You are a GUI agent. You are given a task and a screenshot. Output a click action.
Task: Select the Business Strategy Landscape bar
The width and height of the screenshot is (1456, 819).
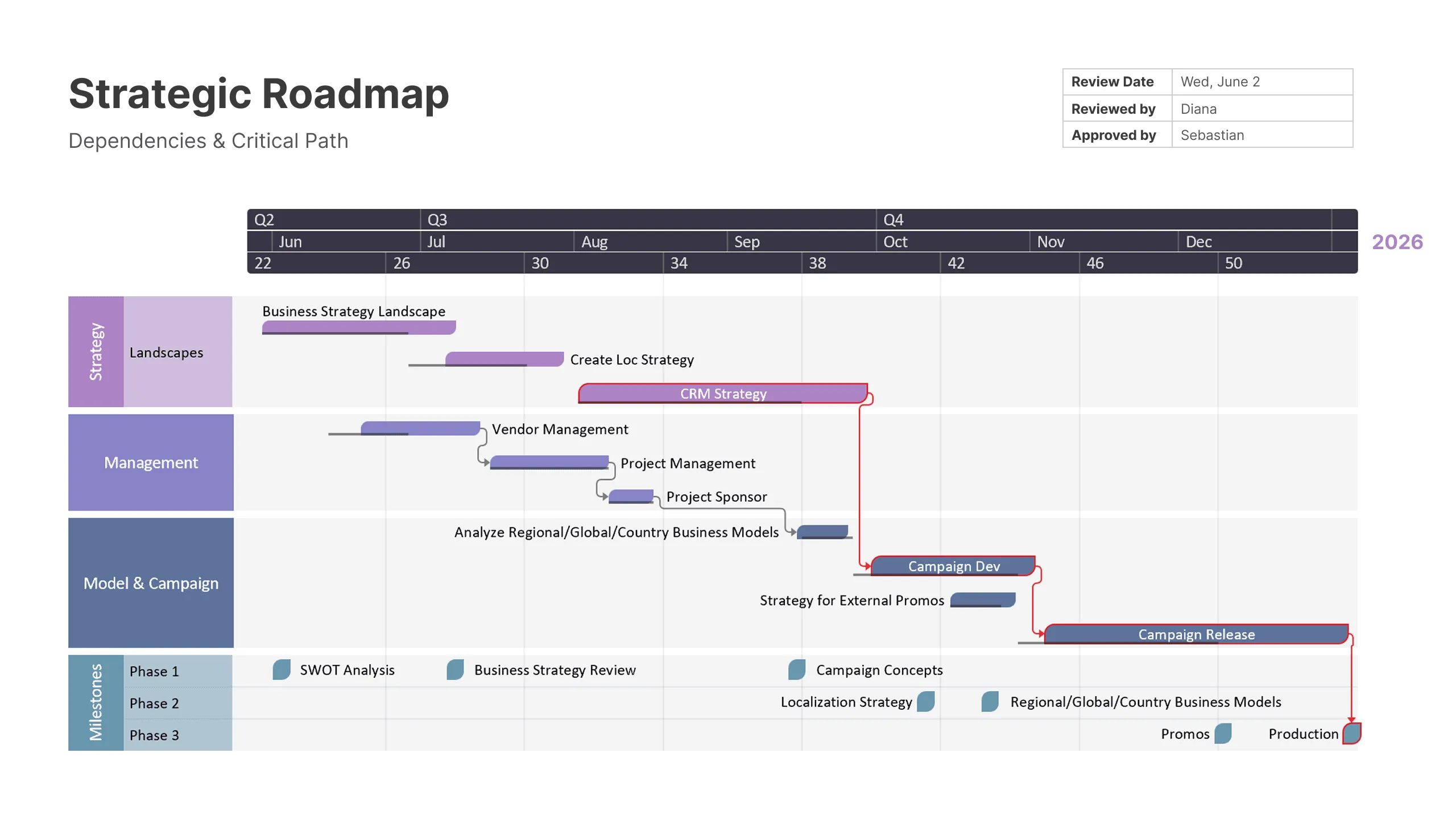(x=358, y=327)
